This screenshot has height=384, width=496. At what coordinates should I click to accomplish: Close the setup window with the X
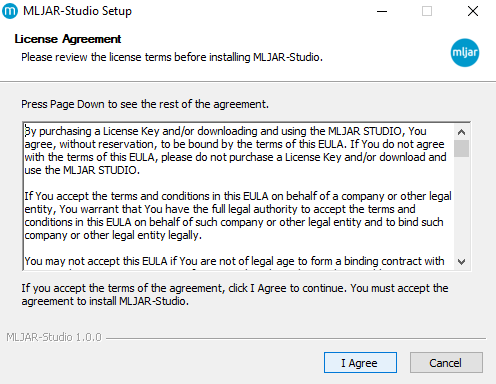pos(473,11)
